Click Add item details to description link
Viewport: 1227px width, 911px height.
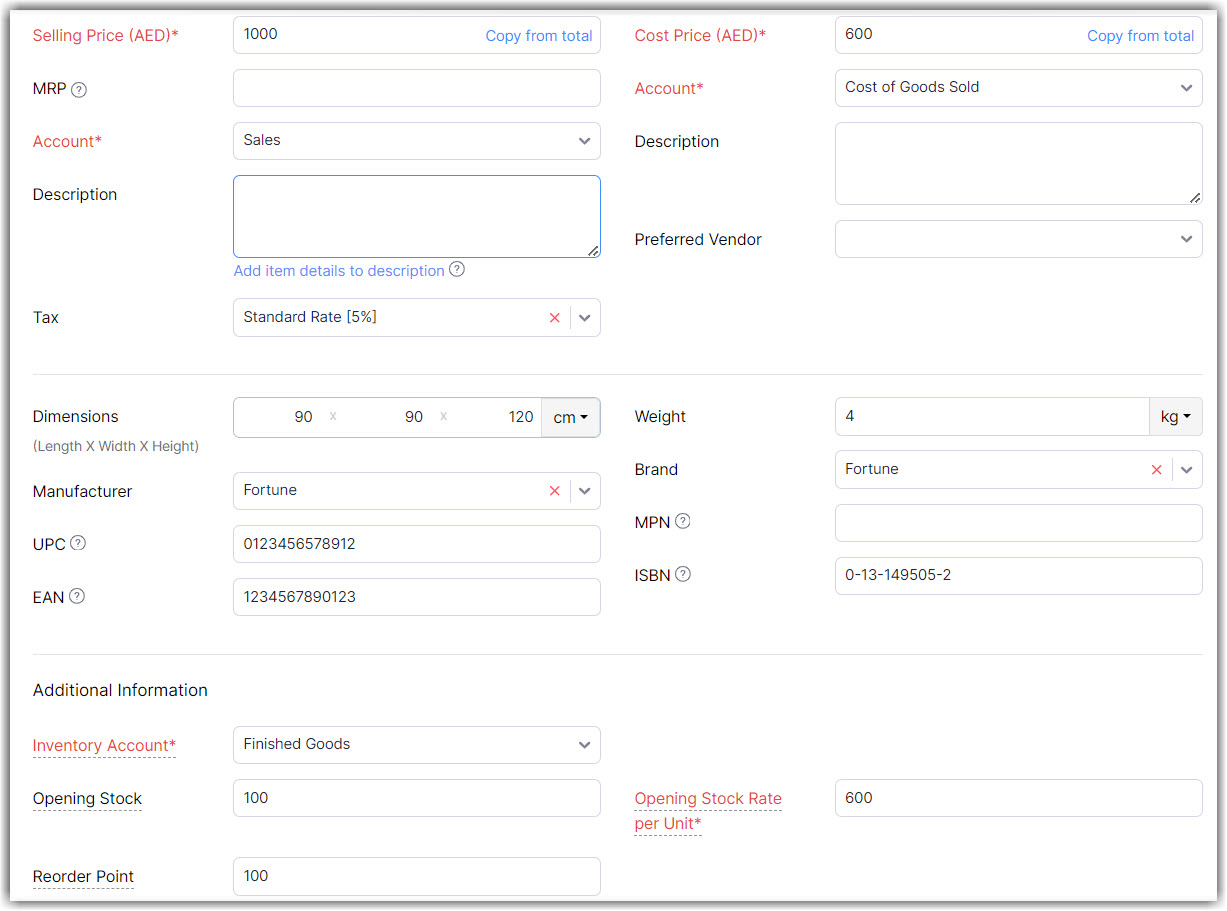[339, 271]
